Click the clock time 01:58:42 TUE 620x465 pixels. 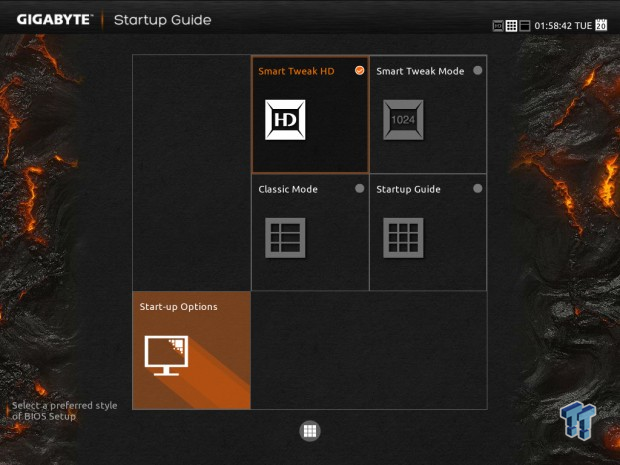coord(563,26)
